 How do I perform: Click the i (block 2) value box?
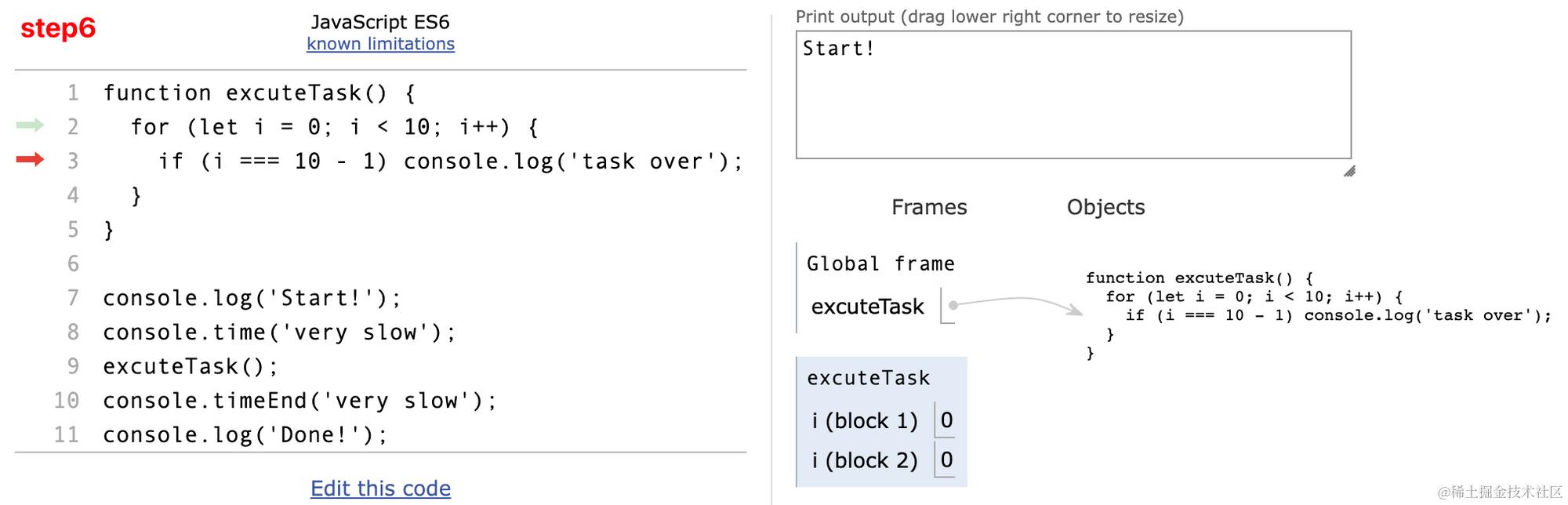click(946, 460)
